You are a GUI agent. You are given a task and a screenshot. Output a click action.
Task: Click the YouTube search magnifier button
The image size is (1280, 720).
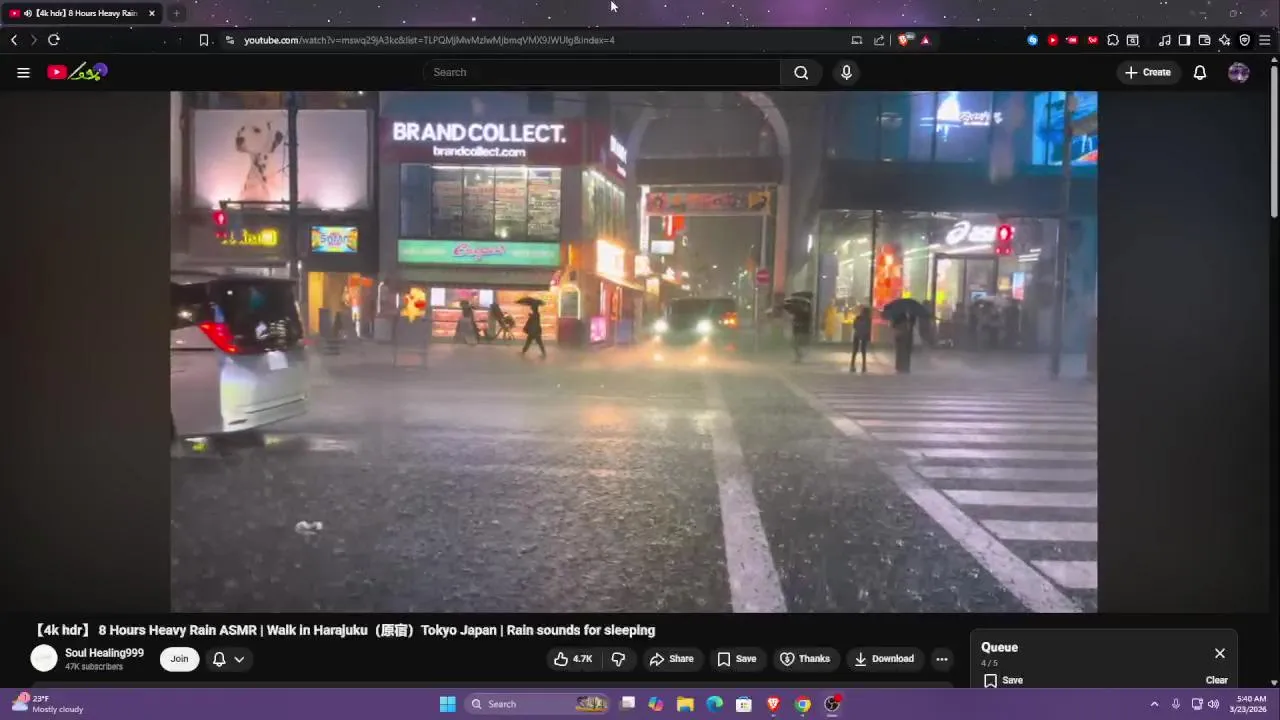coord(801,72)
